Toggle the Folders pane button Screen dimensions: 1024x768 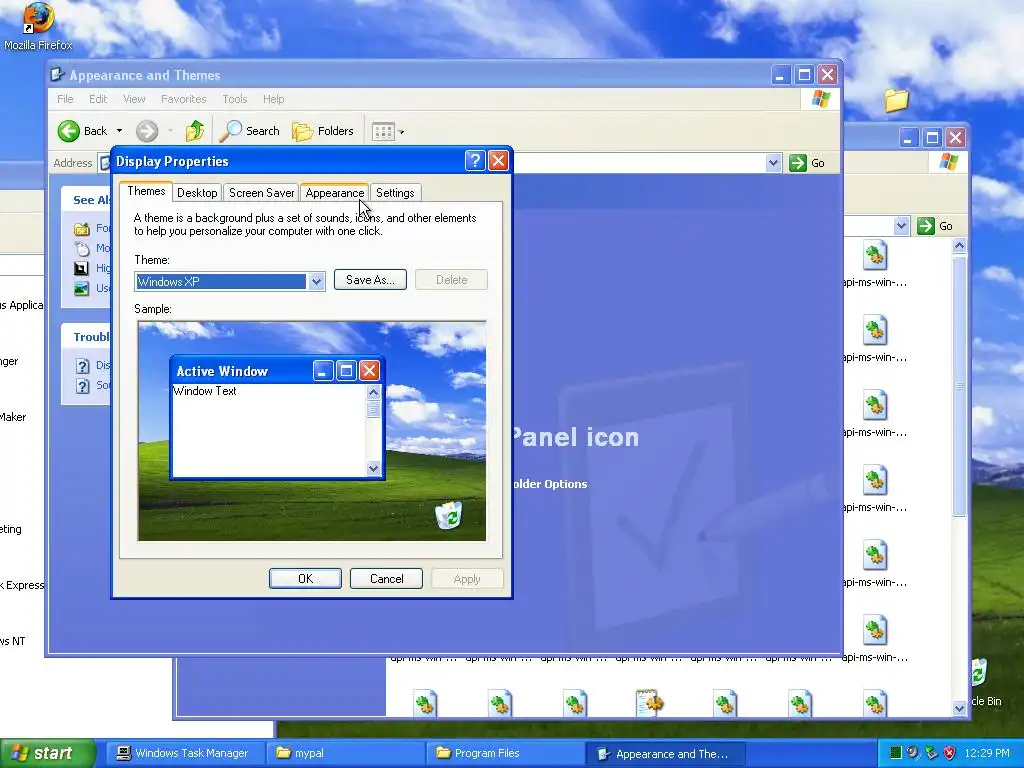[323, 131]
